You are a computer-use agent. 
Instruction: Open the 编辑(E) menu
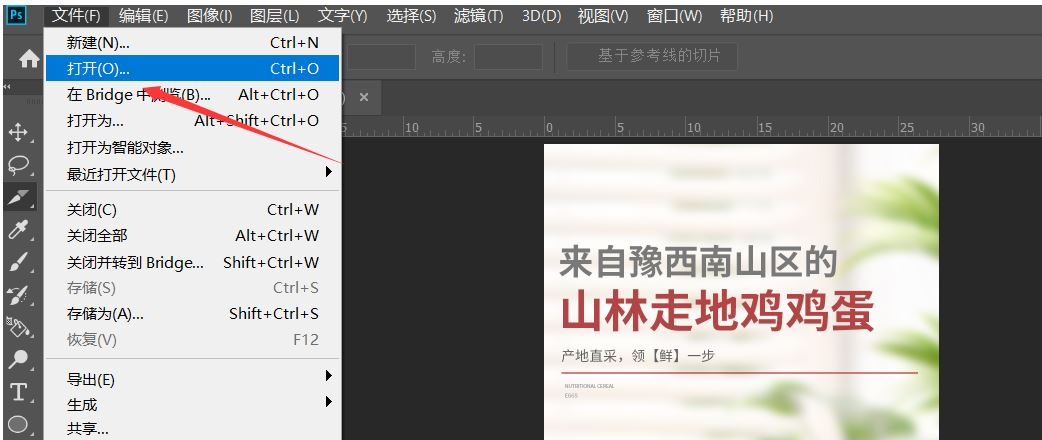[x=144, y=15]
